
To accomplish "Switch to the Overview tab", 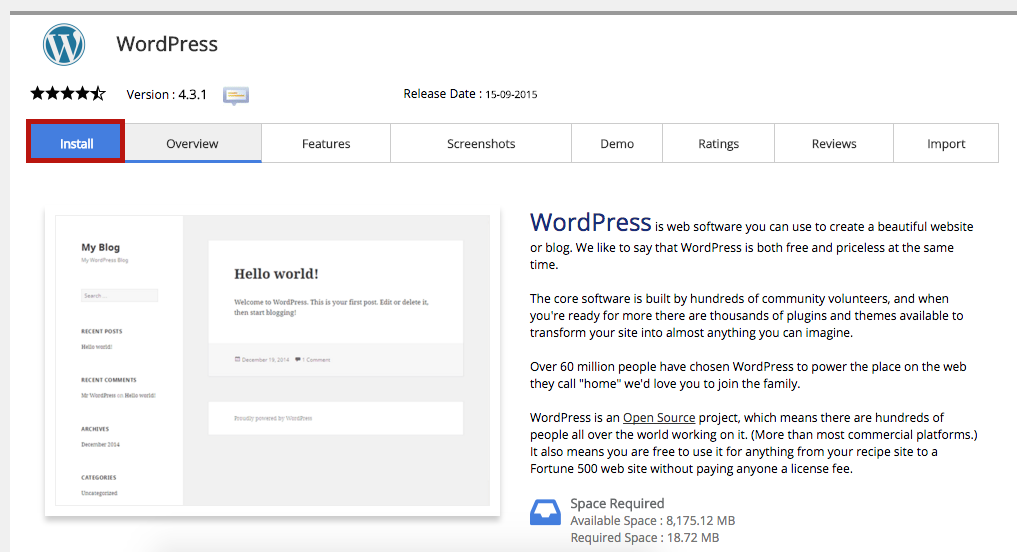I will click(x=193, y=143).
